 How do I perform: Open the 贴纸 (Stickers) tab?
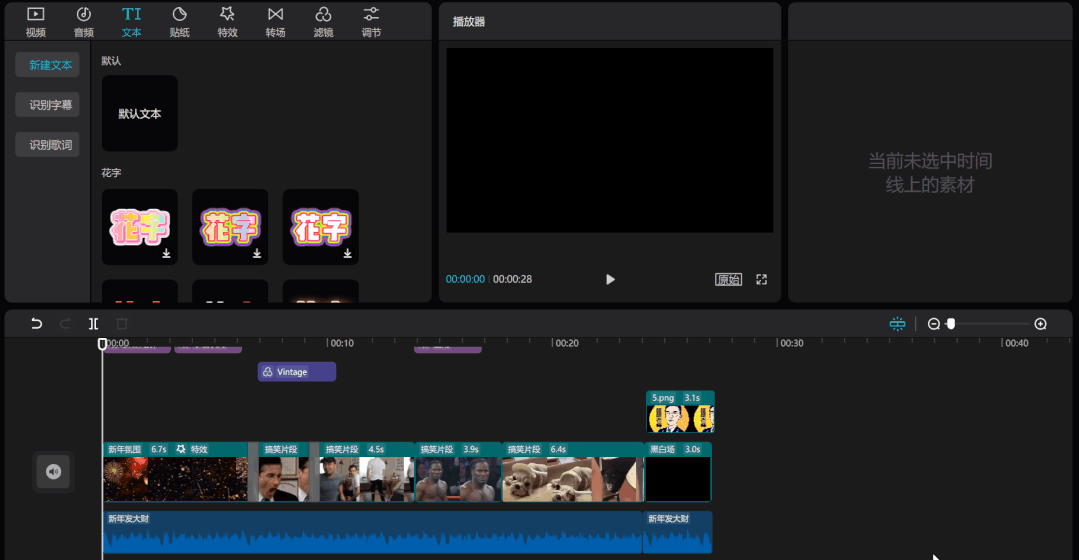click(x=180, y=21)
